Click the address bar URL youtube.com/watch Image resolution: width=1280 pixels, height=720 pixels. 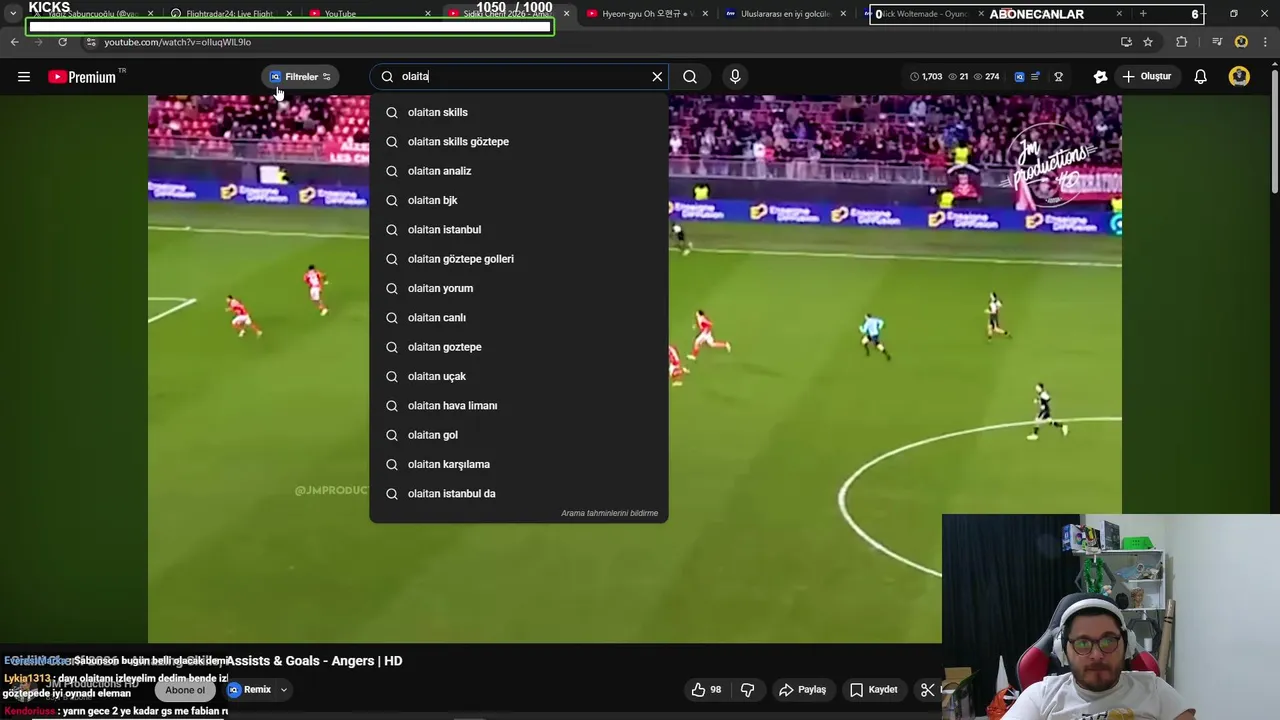click(177, 42)
